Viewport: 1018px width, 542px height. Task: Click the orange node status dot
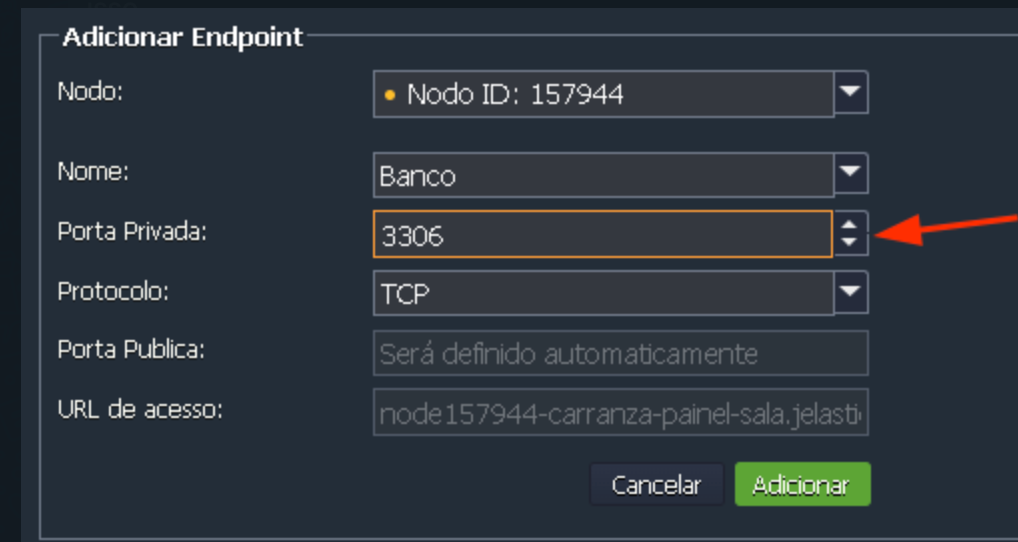click(x=390, y=95)
